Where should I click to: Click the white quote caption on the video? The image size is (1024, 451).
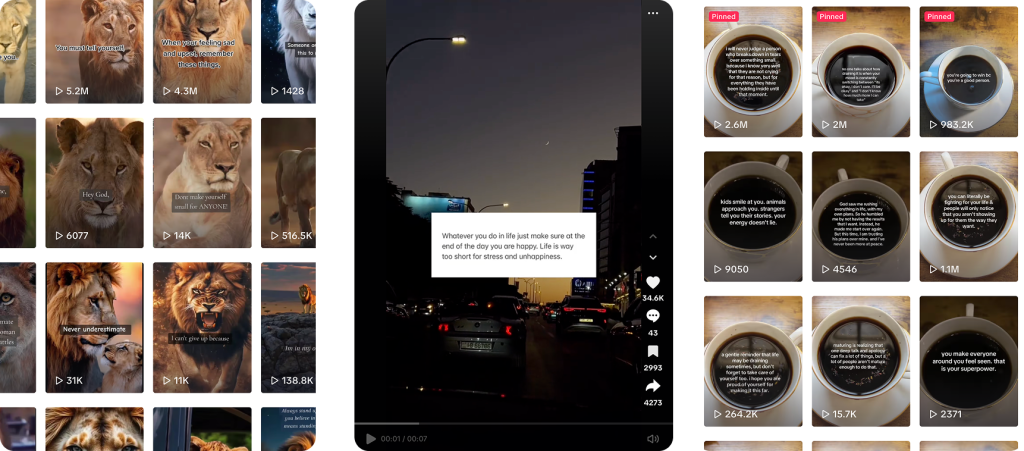point(513,244)
